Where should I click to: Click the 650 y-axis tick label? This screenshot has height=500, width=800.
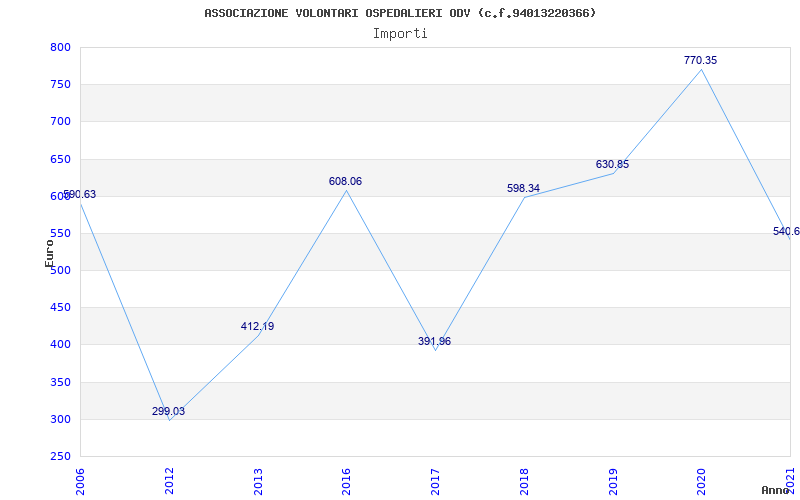[60, 159]
